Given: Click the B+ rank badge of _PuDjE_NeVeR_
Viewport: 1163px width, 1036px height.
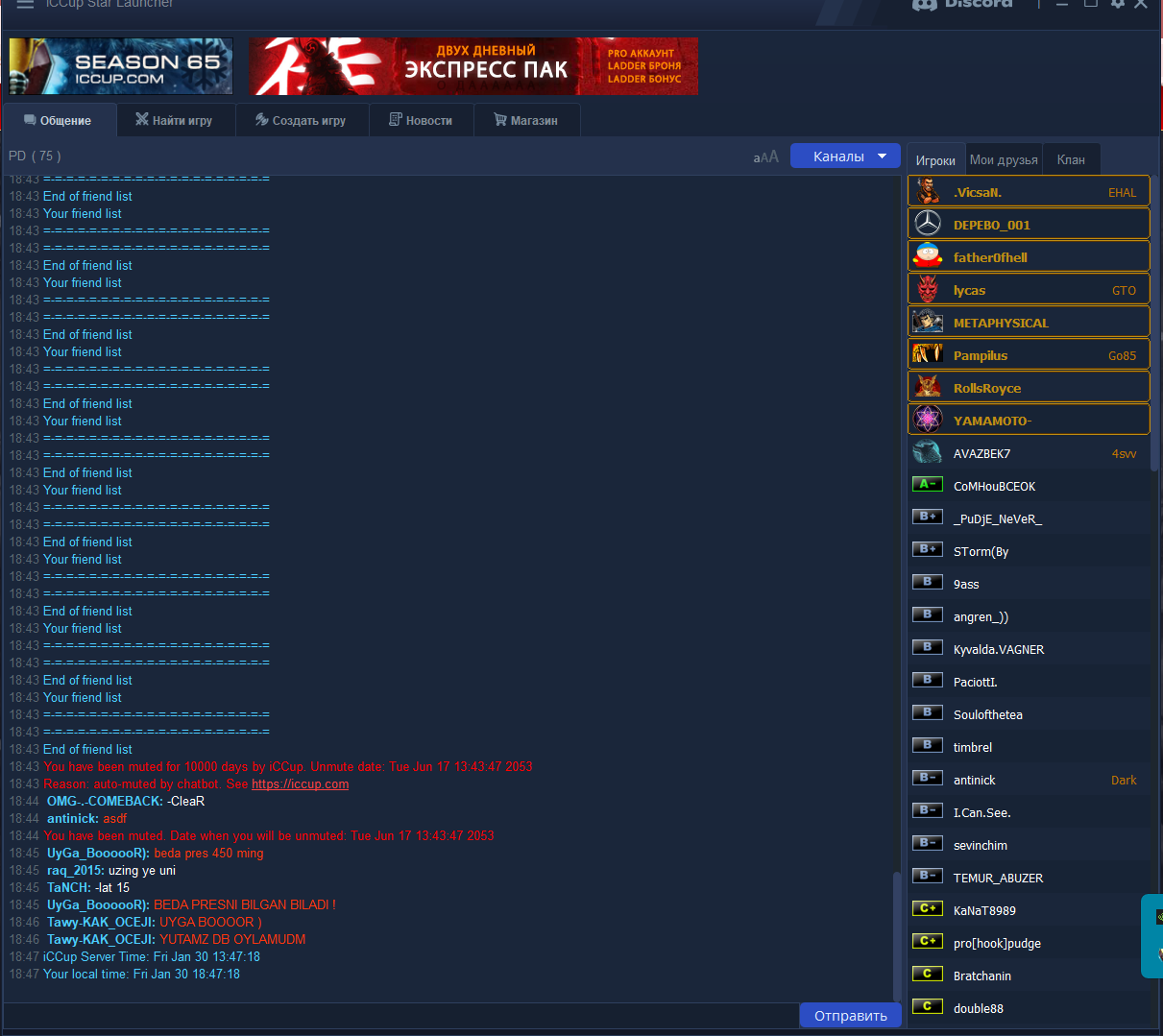Looking at the screenshot, I should tap(928, 517).
